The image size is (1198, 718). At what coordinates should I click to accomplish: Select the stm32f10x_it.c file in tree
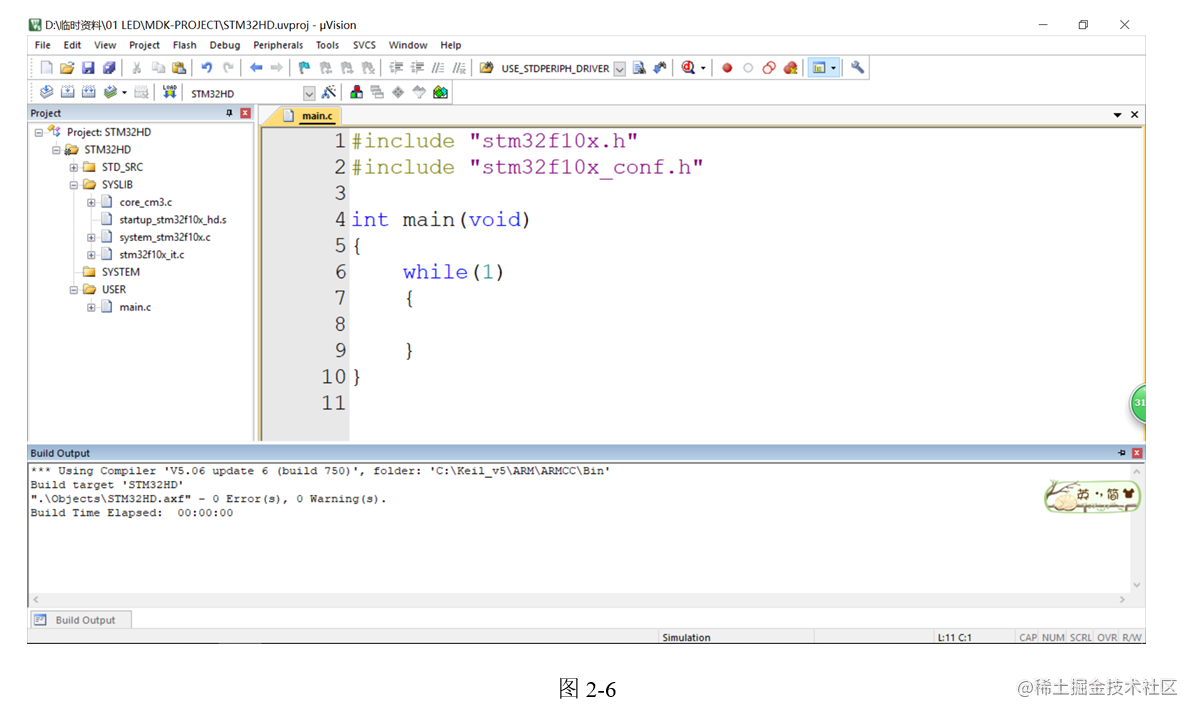pyautogui.click(x=151, y=255)
